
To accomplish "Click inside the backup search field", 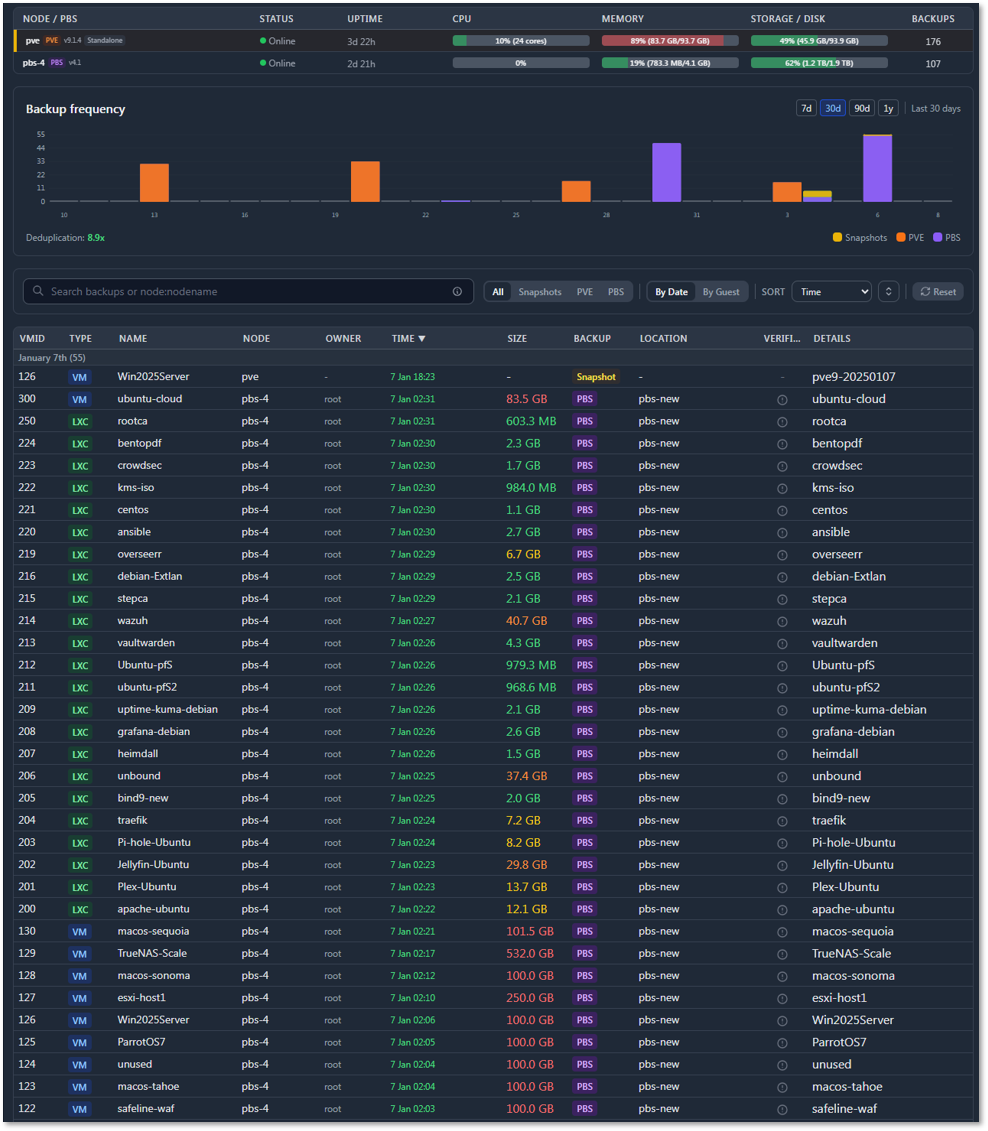I will (x=200, y=291).
